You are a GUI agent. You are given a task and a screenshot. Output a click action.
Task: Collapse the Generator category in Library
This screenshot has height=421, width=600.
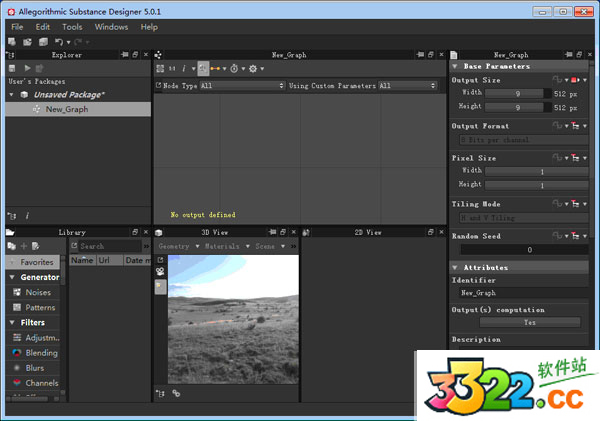(12, 277)
